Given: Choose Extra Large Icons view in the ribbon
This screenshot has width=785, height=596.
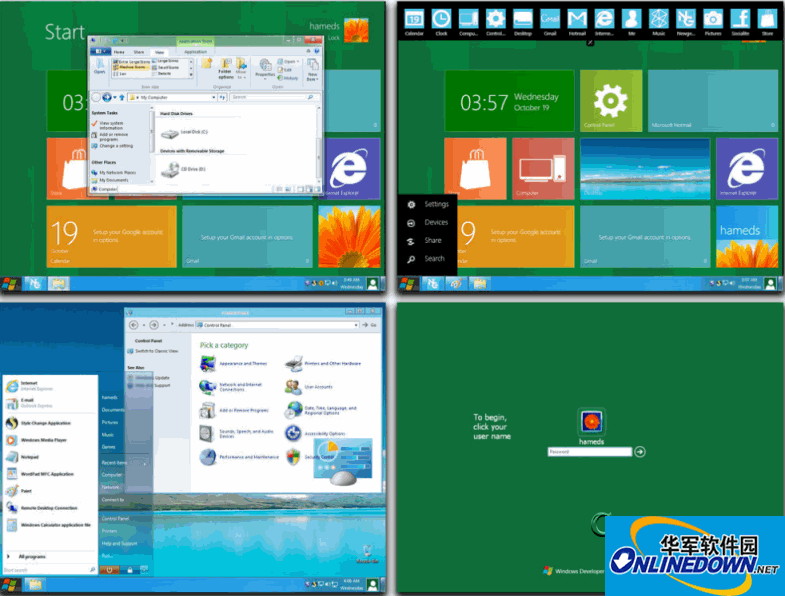Looking at the screenshot, I should (x=129, y=62).
